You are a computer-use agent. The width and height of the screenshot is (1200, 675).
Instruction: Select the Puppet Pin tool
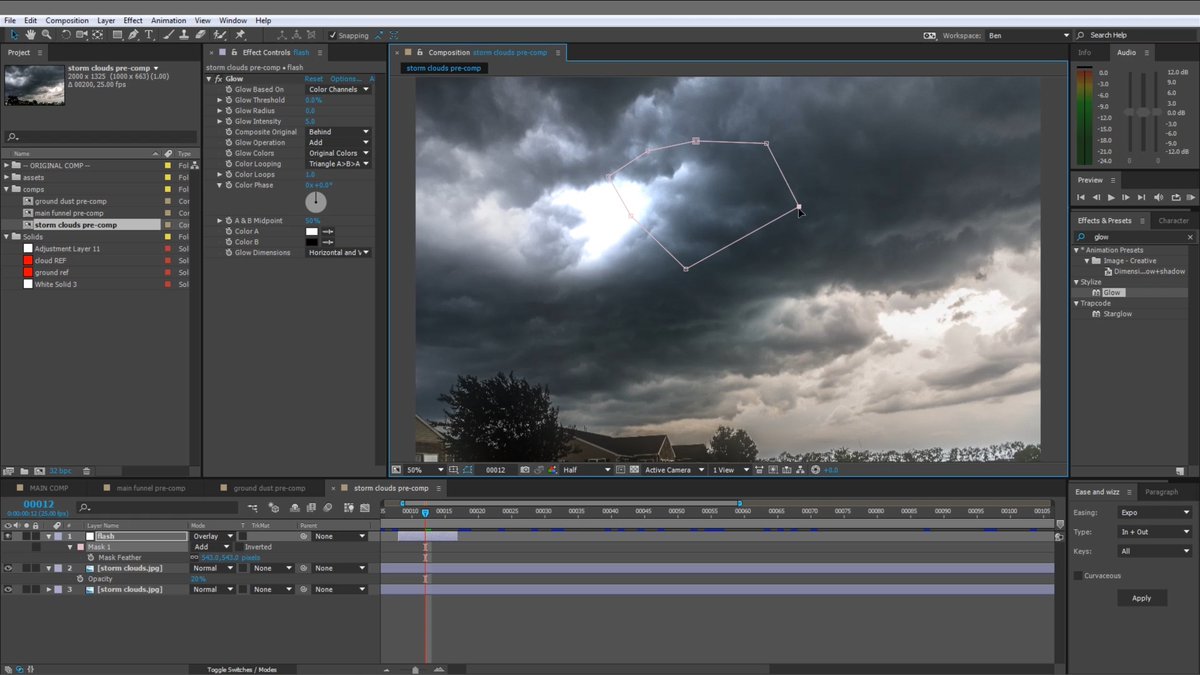point(238,35)
